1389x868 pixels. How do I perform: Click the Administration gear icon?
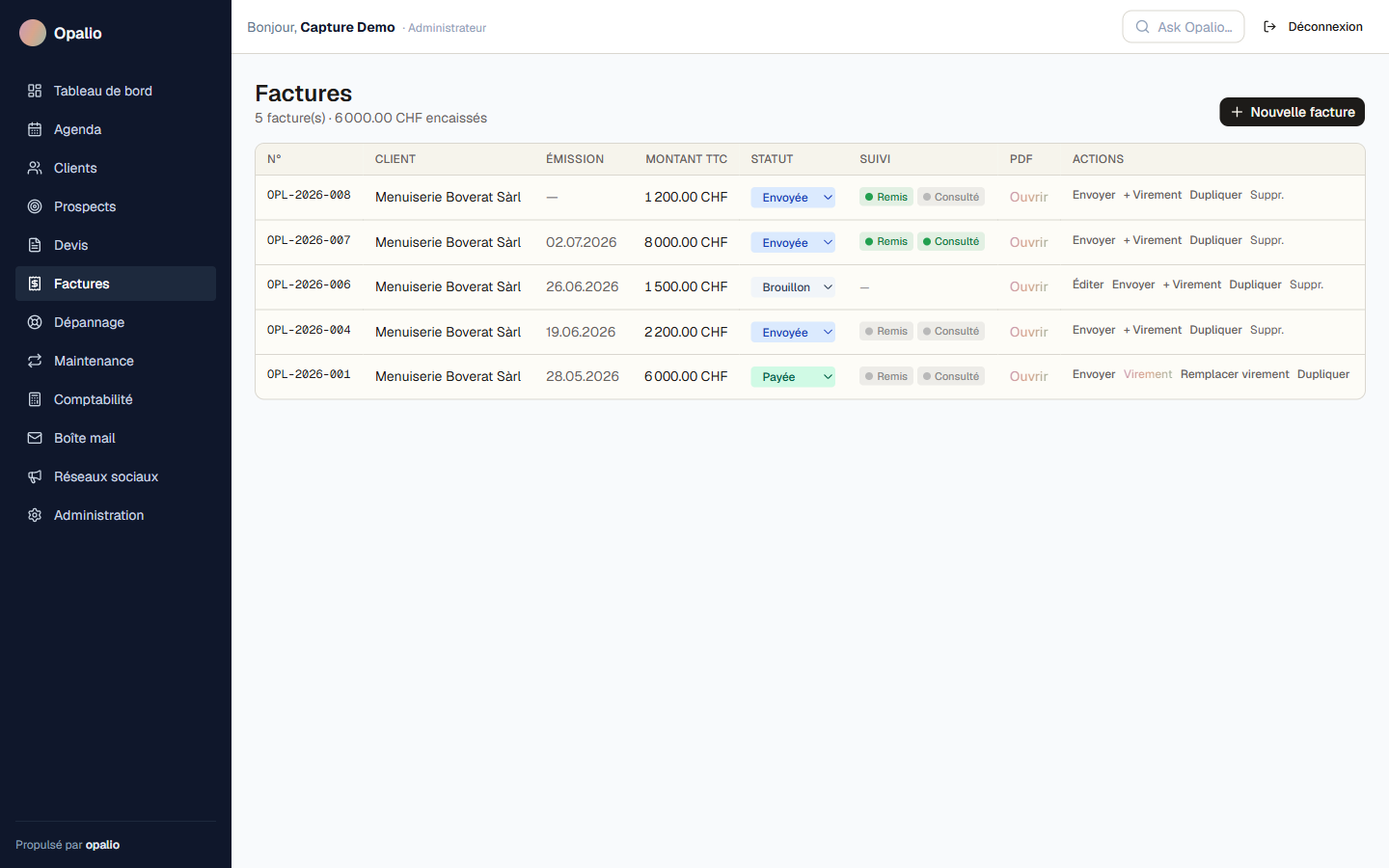point(35,515)
